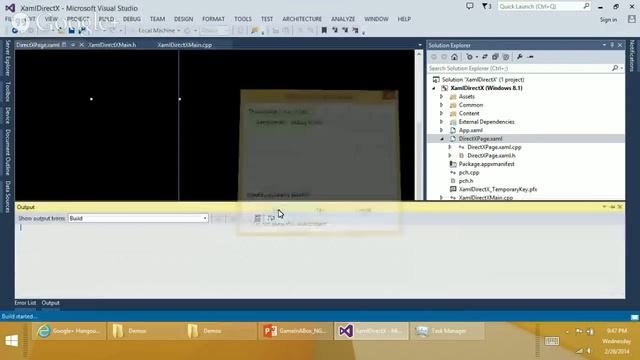Open the Show output from Build dropdown
This screenshot has width=640, height=360.
coord(204,218)
